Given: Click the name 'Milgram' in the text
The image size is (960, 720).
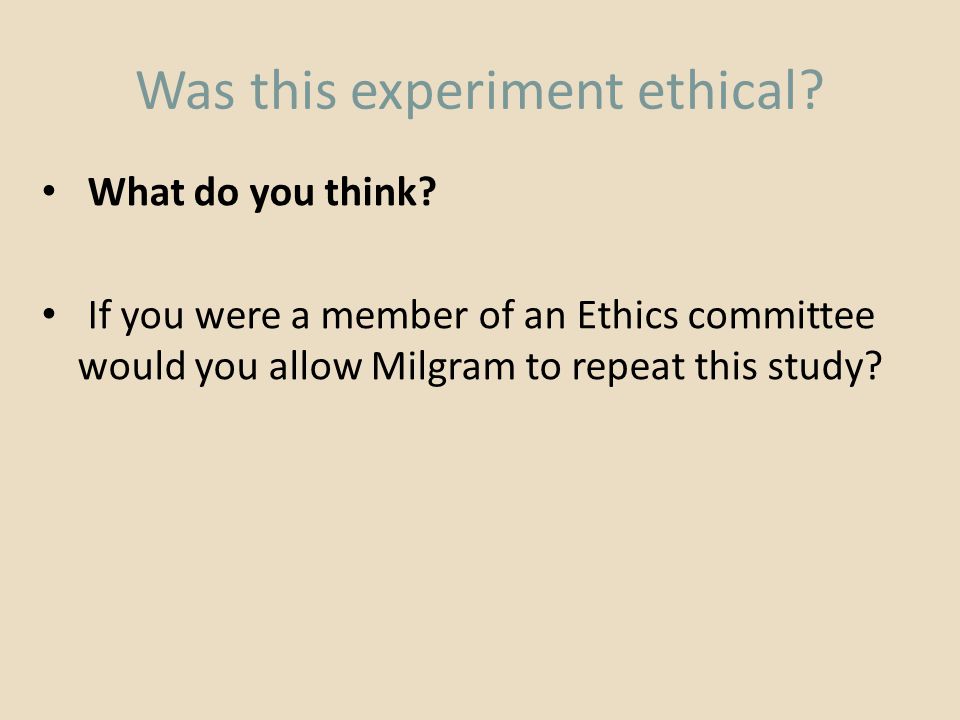Looking at the screenshot, I should pyautogui.click(x=443, y=367).
